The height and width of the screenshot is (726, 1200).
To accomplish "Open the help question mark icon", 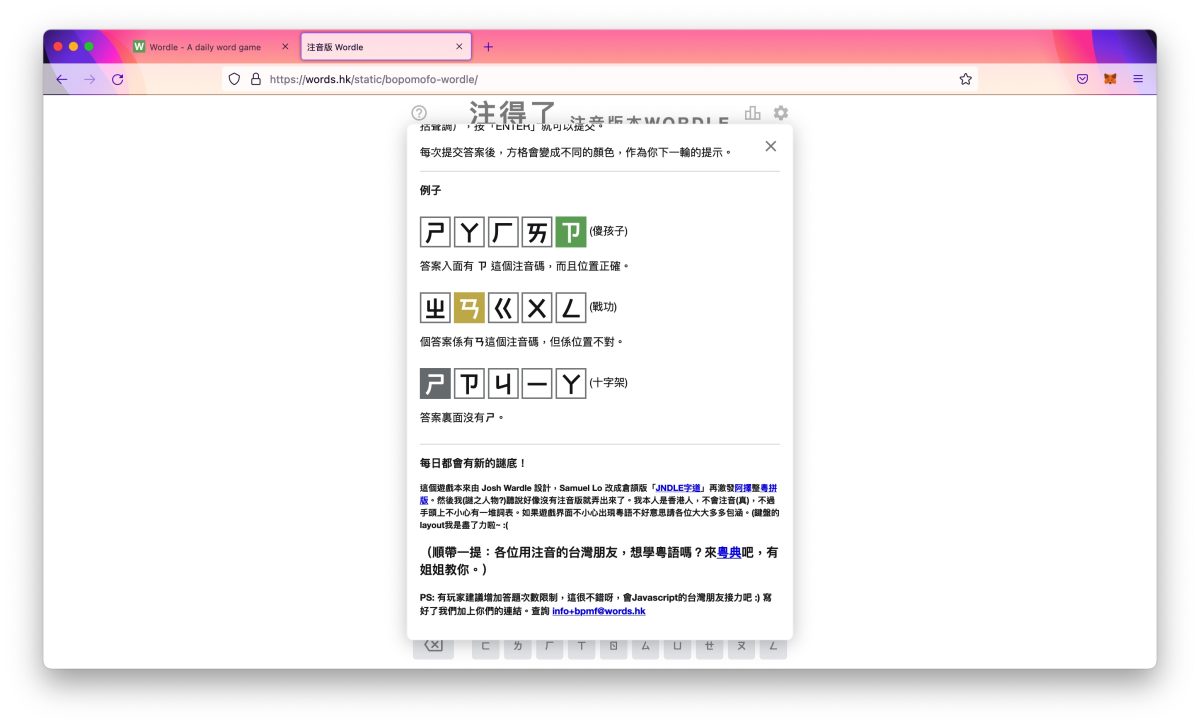I will [x=419, y=114].
